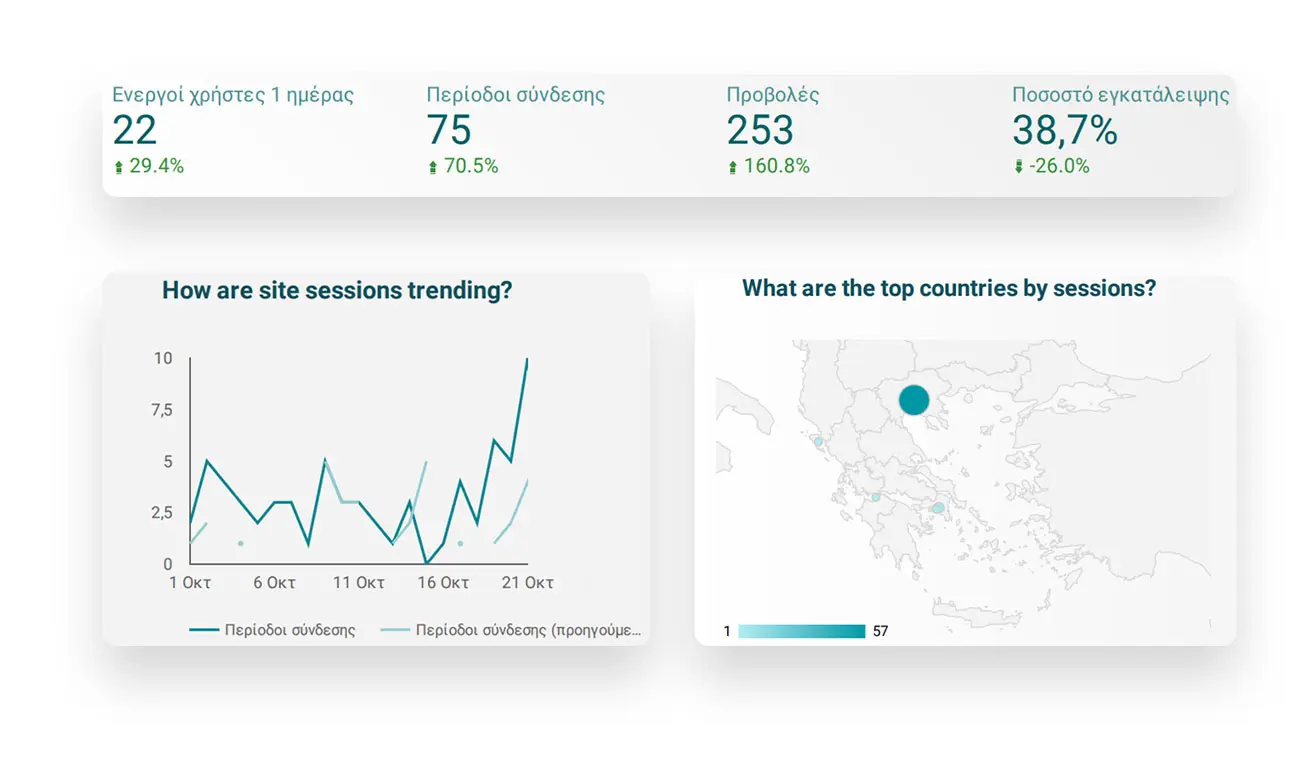Click the down arrow next to -26.0%
The height and width of the screenshot is (780, 1300).
1019,168
